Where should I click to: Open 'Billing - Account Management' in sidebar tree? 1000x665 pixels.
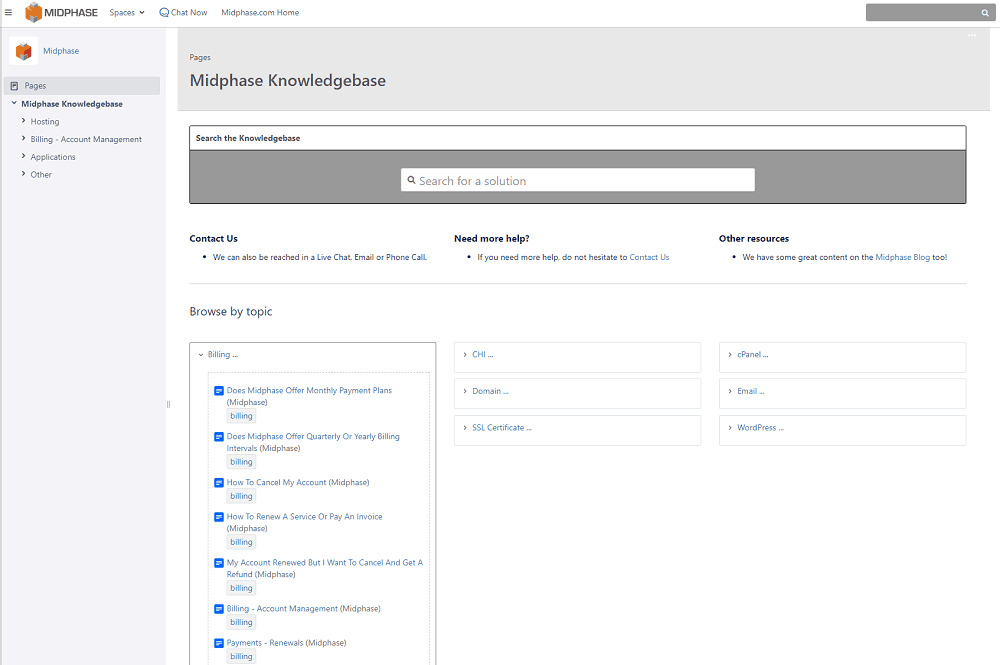tap(86, 140)
